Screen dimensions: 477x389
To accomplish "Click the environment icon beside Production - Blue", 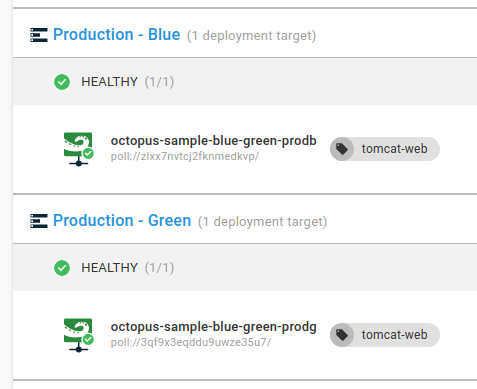I will 39,35.
